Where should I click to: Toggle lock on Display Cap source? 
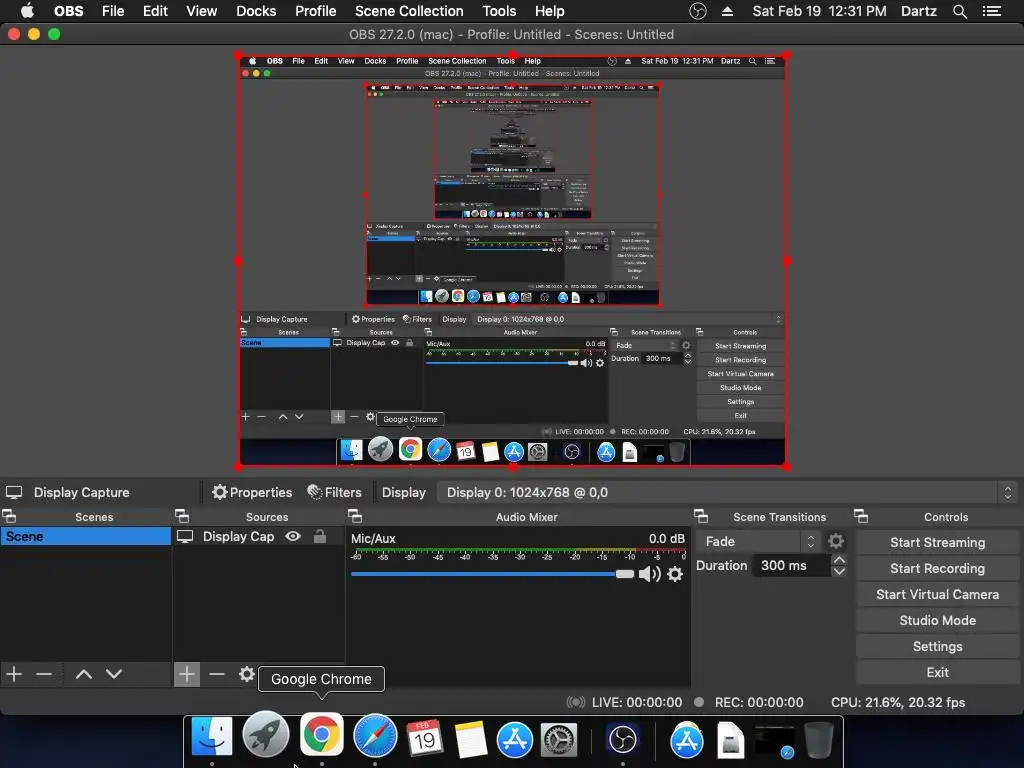tap(320, 536)
